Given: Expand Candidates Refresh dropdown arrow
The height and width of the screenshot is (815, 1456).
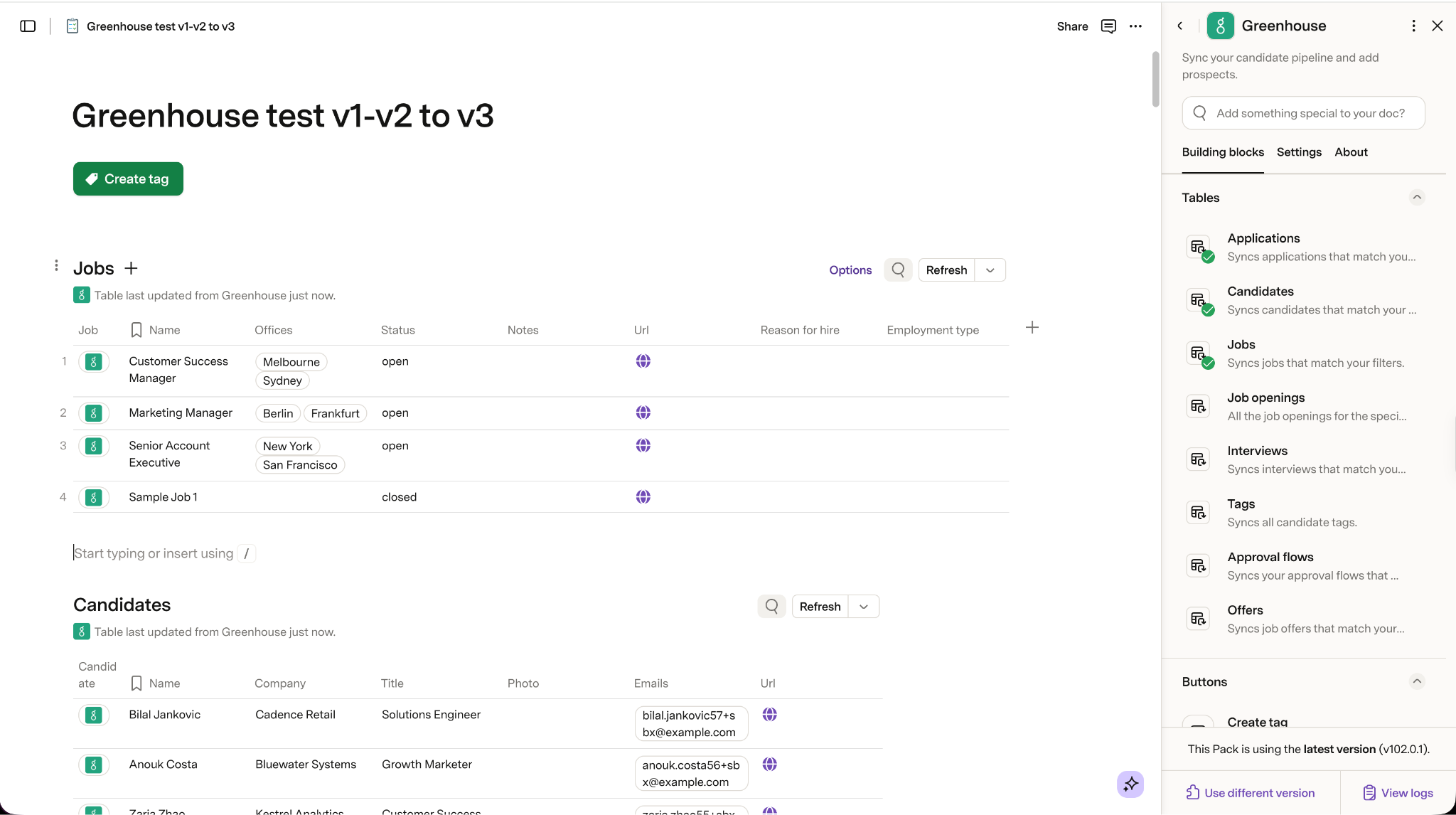Looking at the screenshot, I should tap(864, 607).
